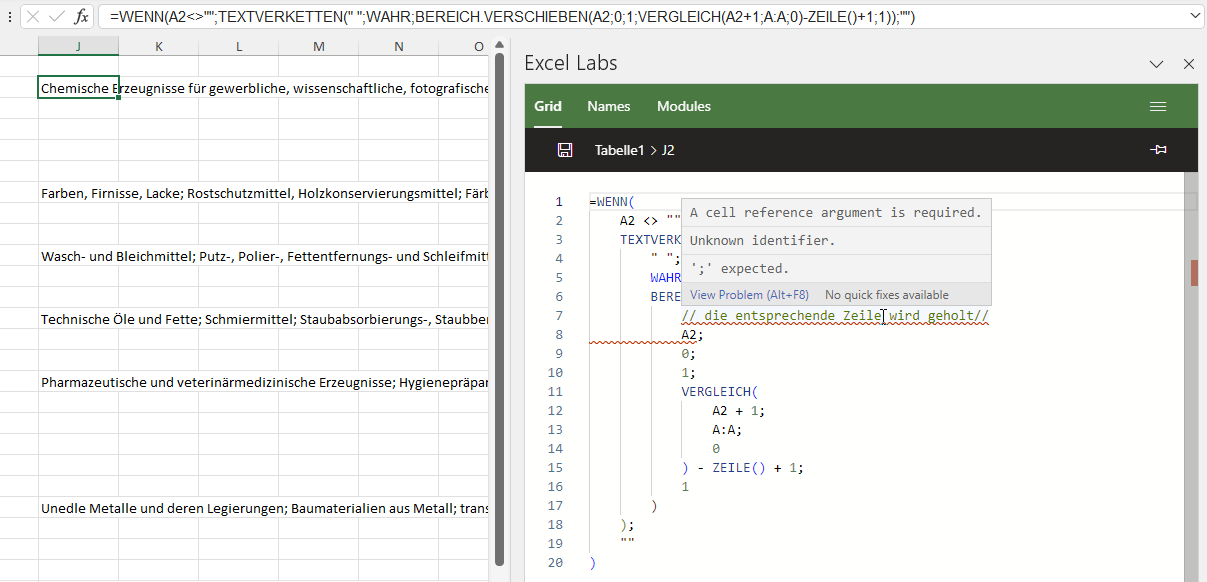
Task: Switch to the Modules tab
Action: pyautogui.click(x=684, y=106)
